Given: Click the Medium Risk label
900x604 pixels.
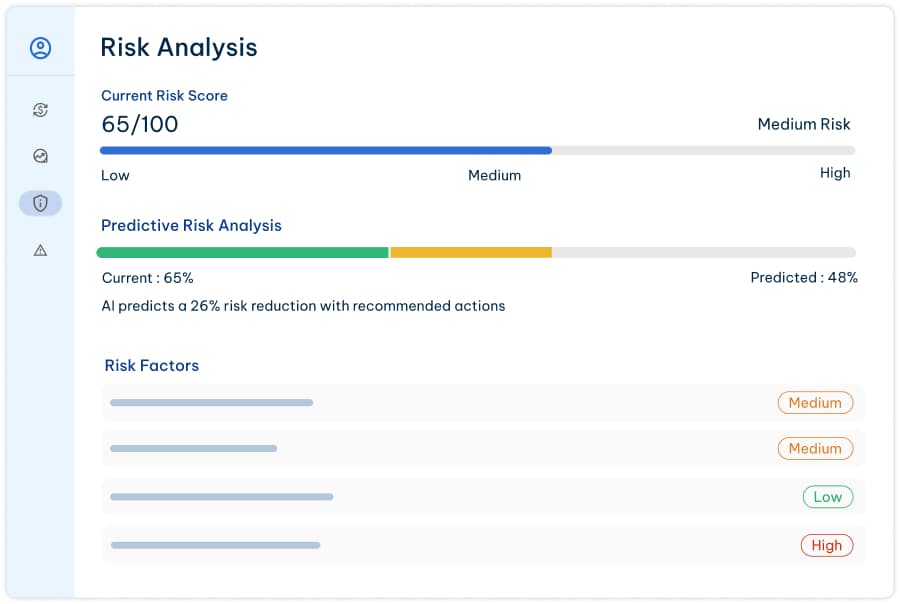Looking at the screenshot, I should point(804,124).
